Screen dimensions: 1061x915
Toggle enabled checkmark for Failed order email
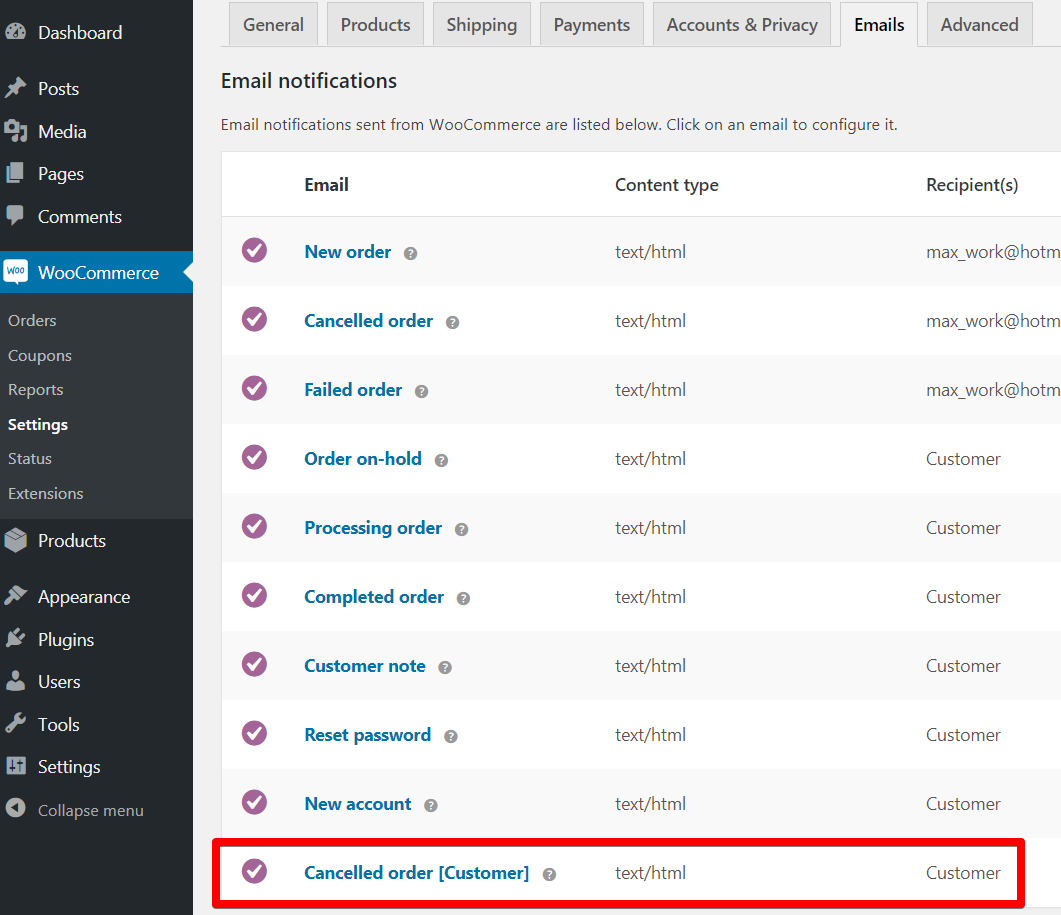254,388
